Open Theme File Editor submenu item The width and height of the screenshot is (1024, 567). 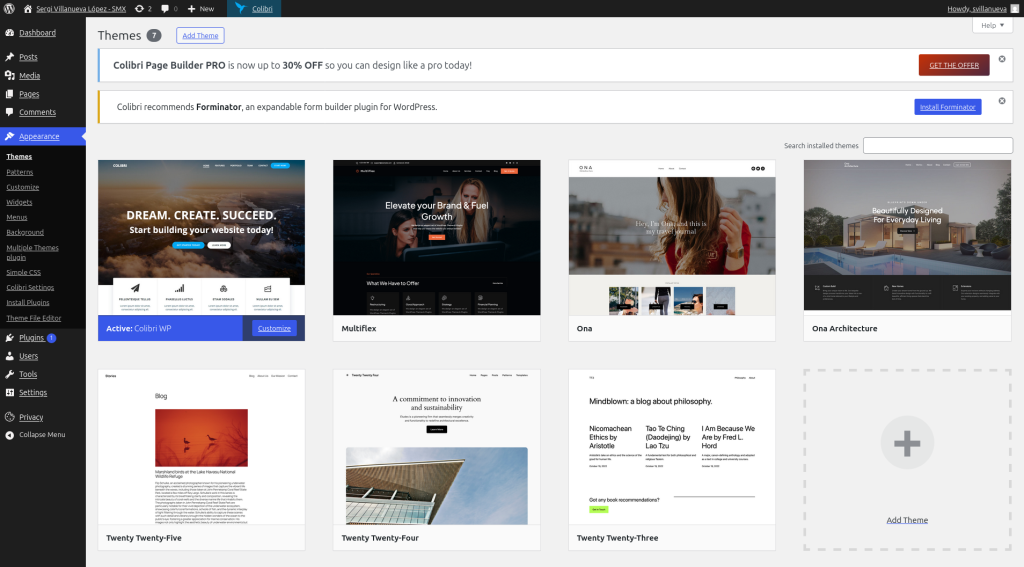33,318
